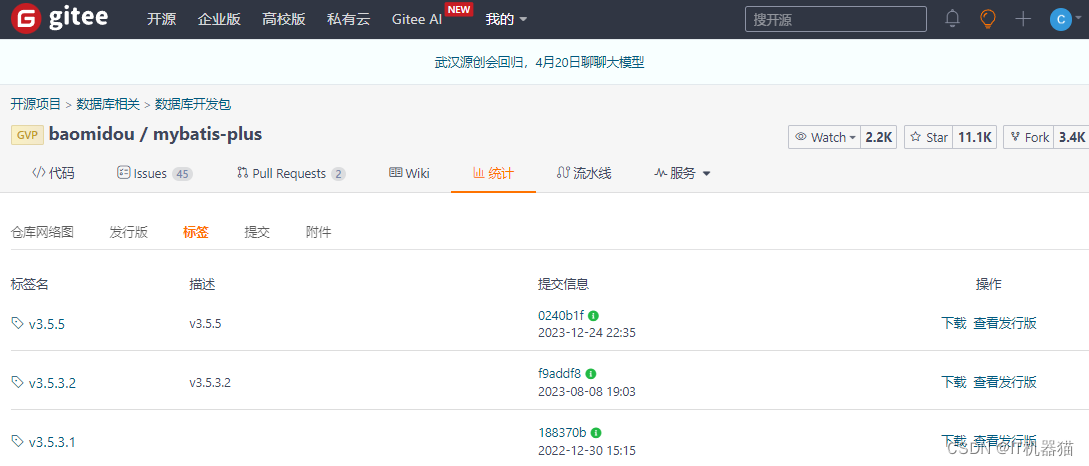Open the mybatis-plus repository link
The image size is (1089, 466).
click(208, 134)
